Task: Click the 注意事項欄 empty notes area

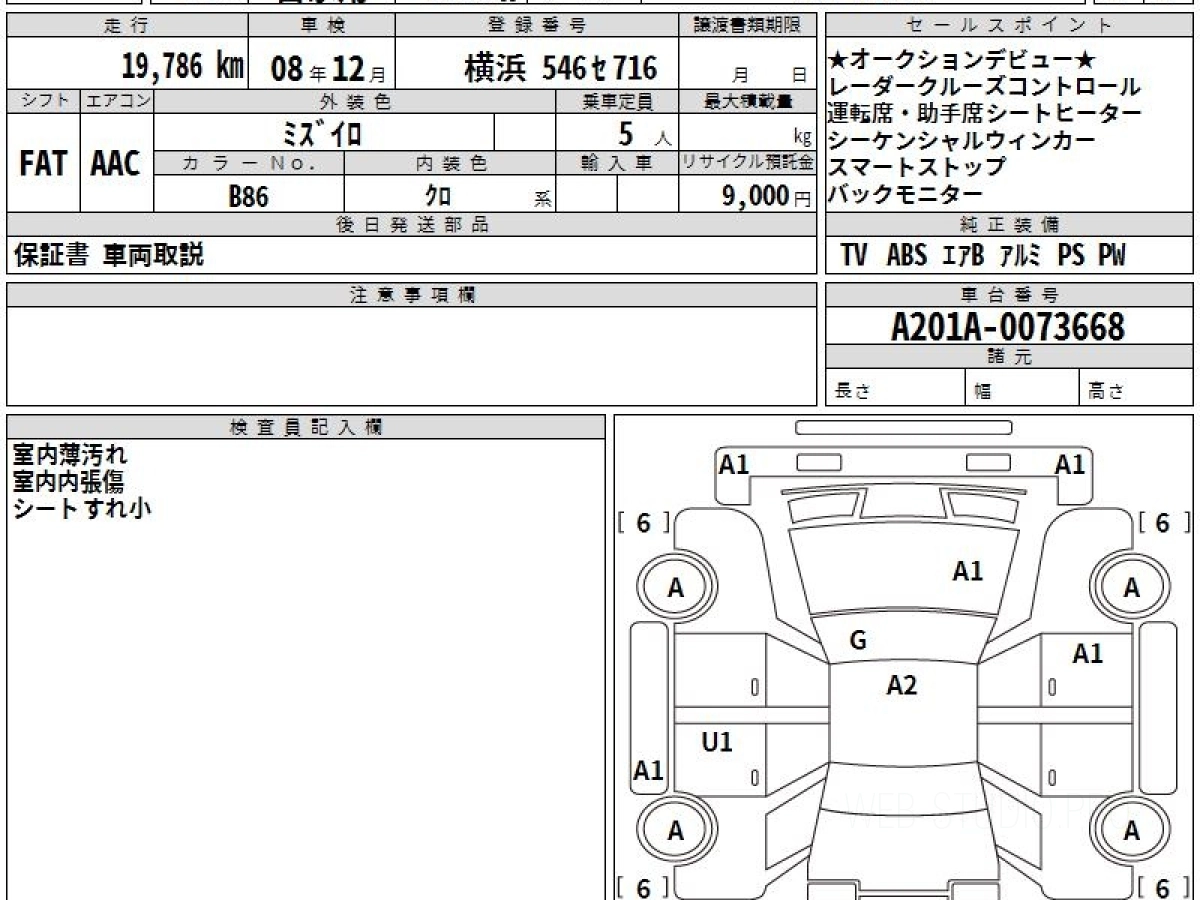Action: pos(412,356)
